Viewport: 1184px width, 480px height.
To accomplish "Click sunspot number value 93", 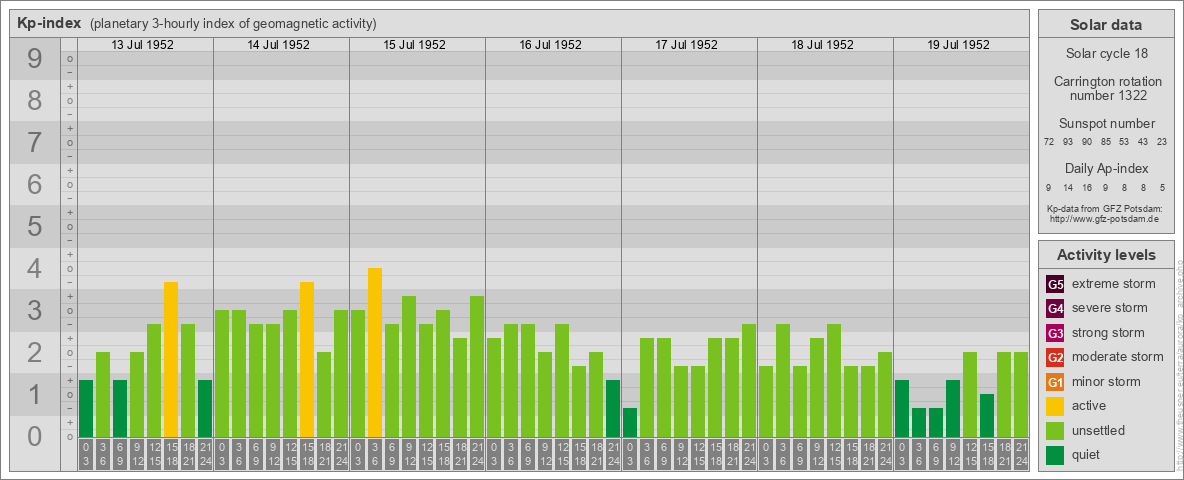I will click(x=1068, y=142).
